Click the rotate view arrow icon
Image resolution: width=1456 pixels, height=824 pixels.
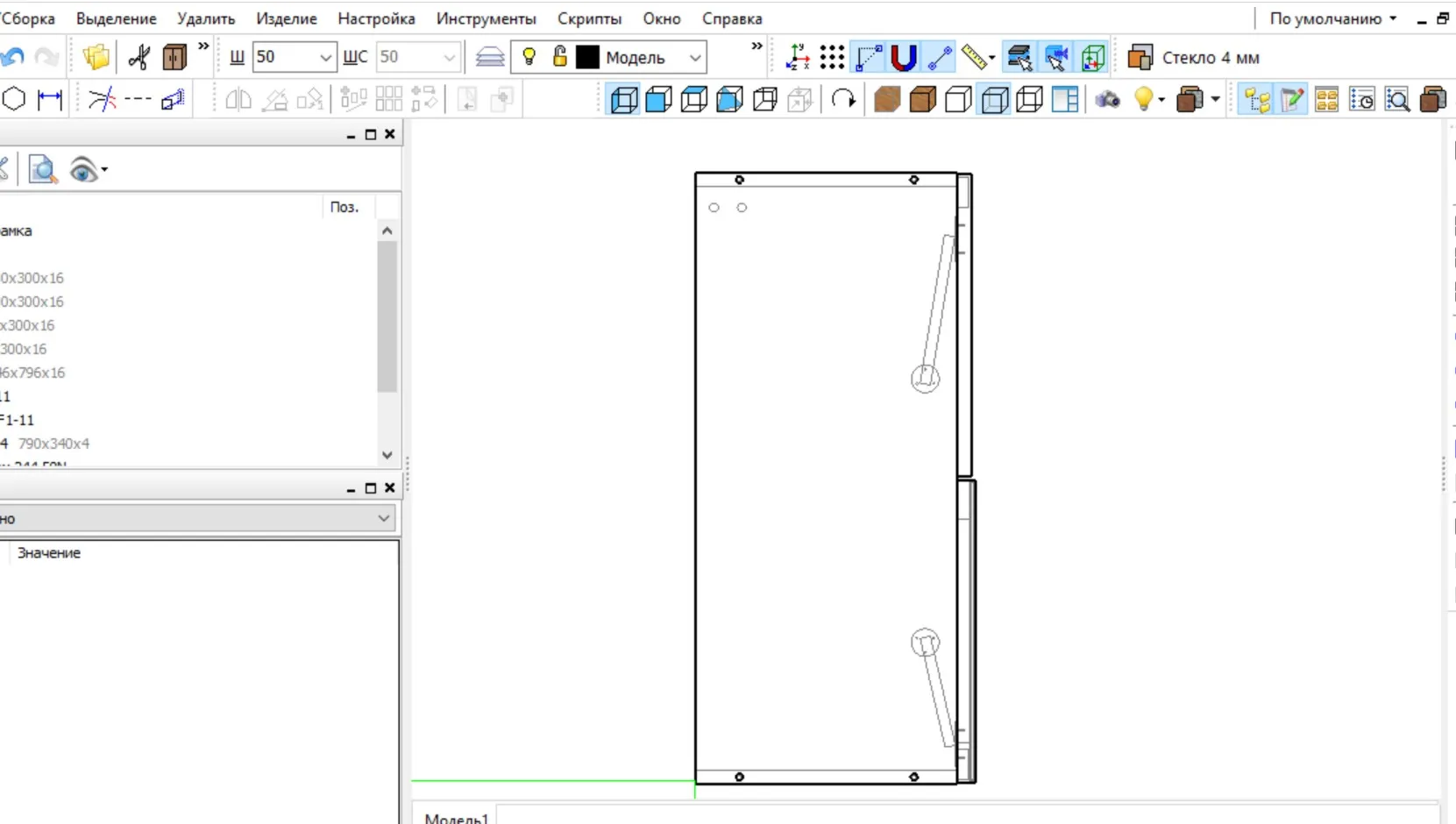coord(843,100)
